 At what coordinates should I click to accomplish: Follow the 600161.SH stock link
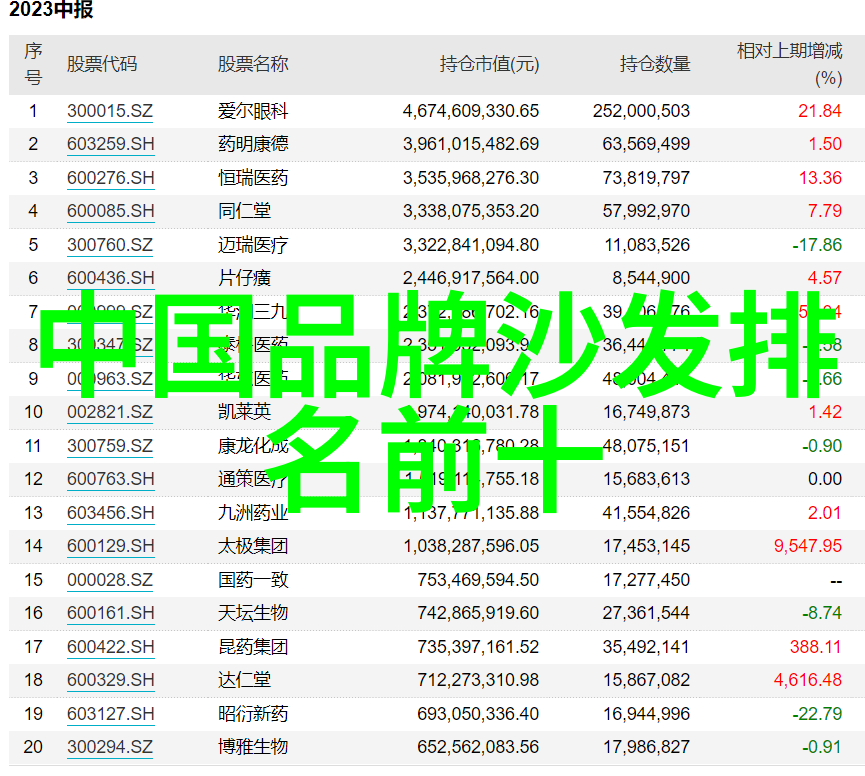[110, 613]
